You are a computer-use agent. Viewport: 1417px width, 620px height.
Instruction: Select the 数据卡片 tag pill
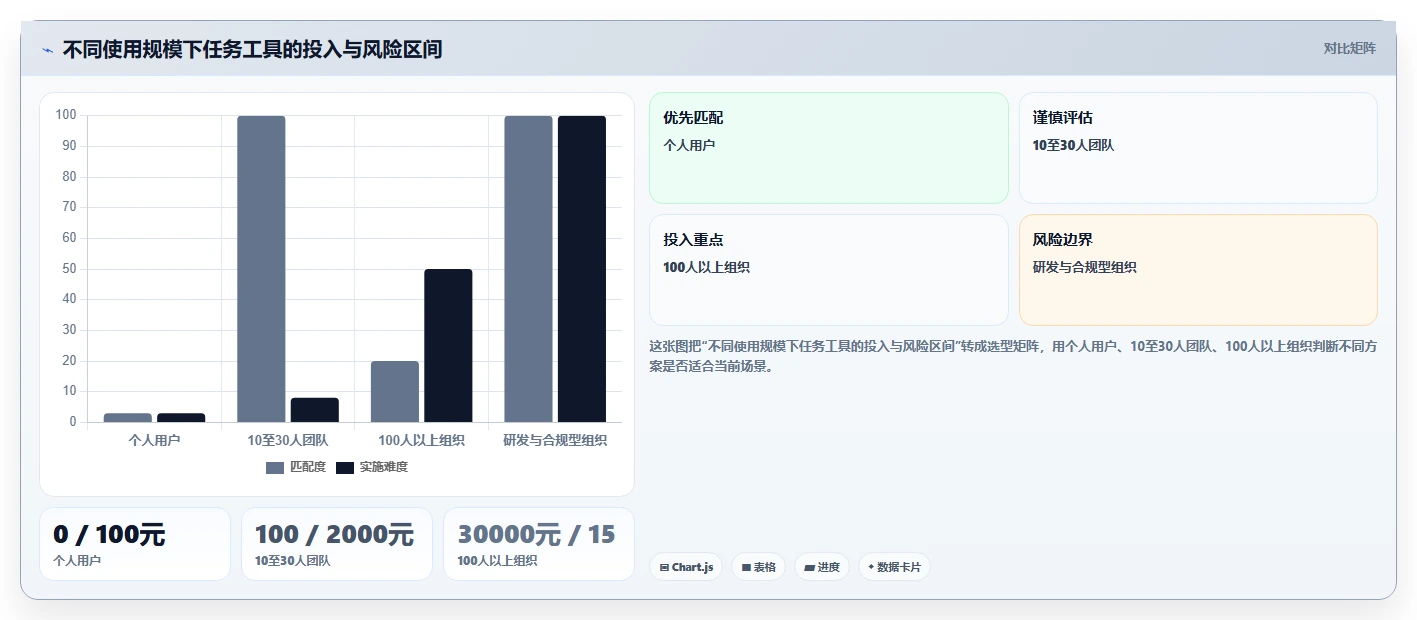894,567
